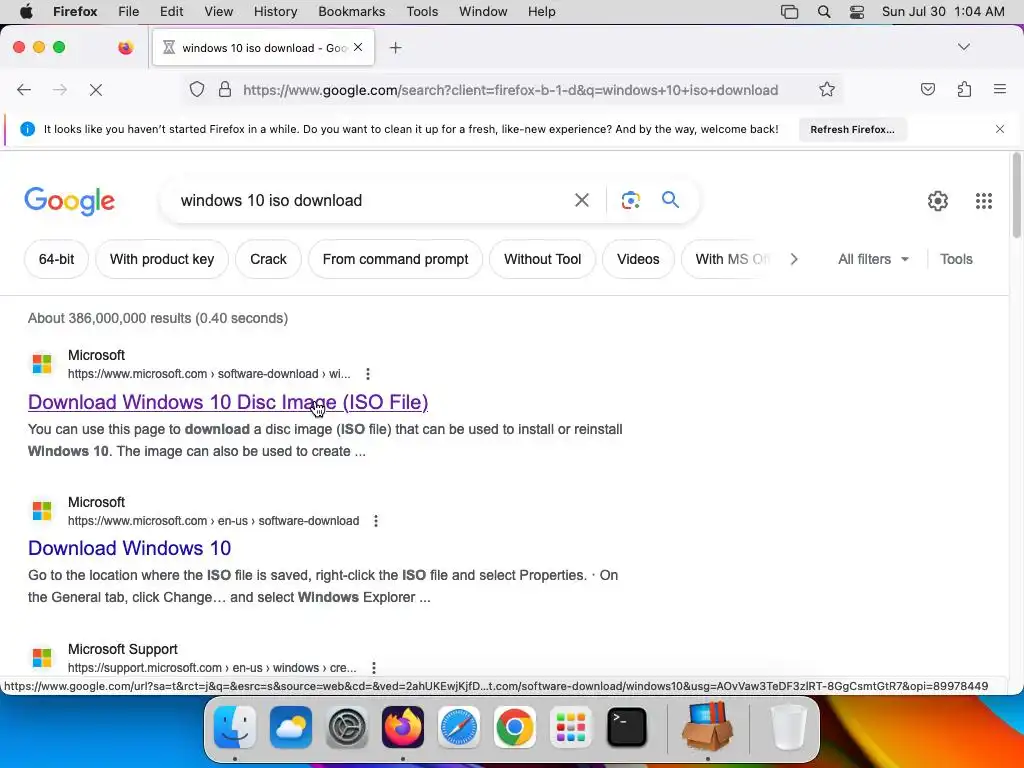Open Launchpad from the Dock
The height and width of the screenshot is (768, 1024).
tap(571, 727)
